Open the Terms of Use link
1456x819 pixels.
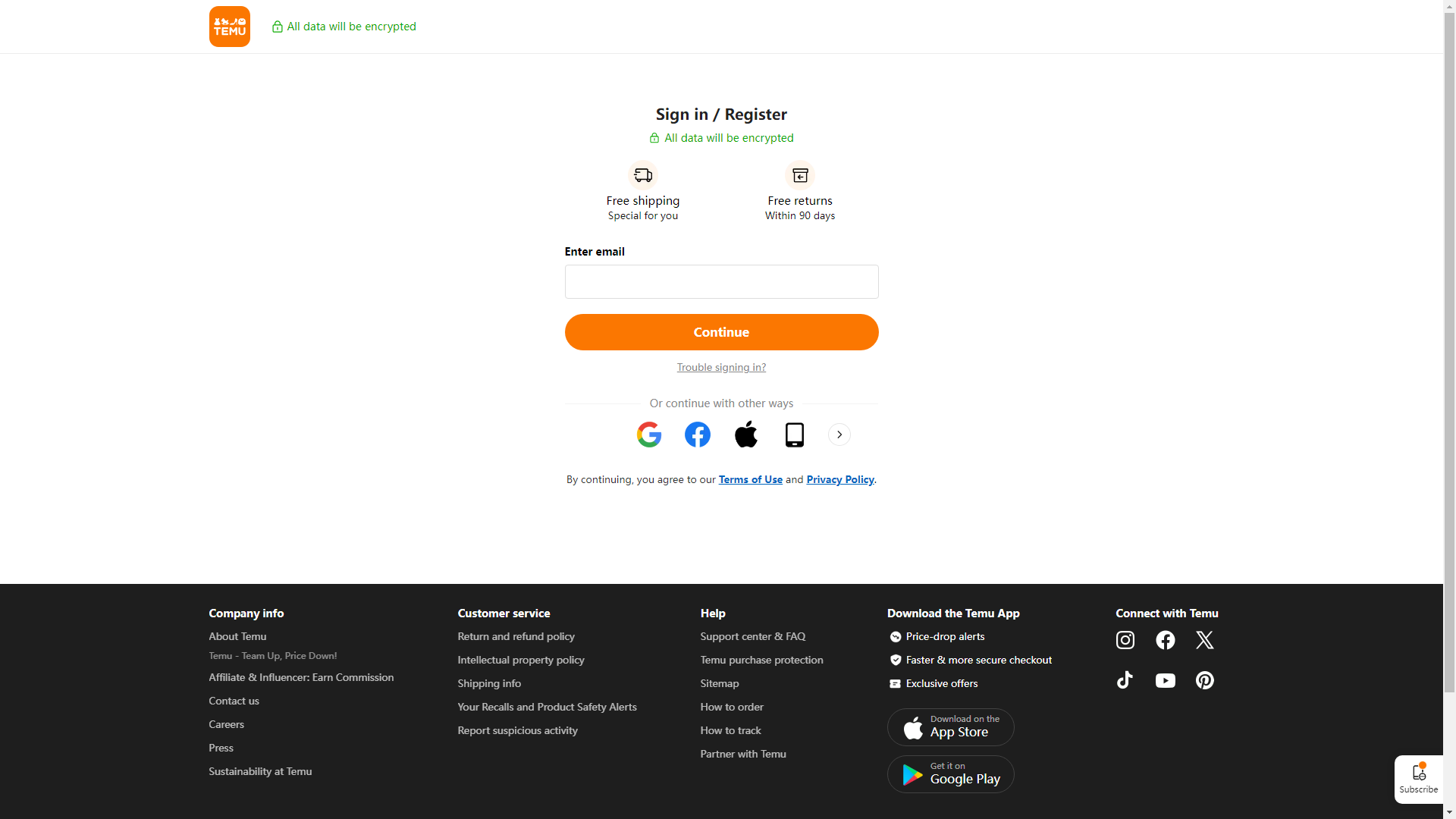tap(750, 479)
